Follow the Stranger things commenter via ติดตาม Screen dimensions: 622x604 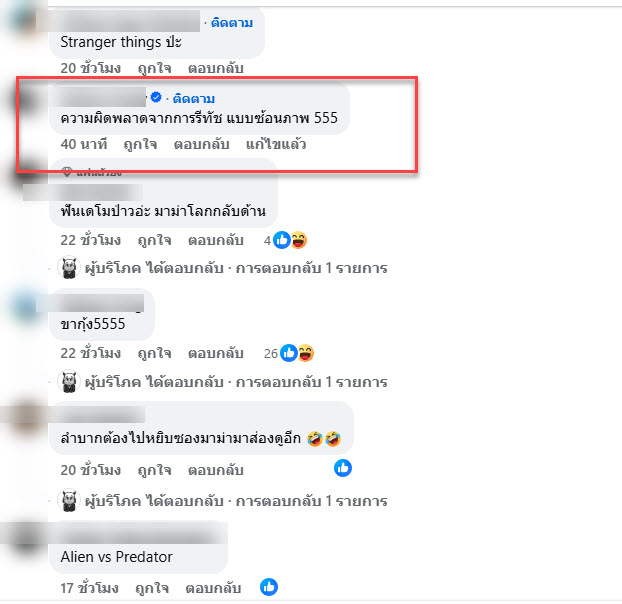tap(232, 23)
